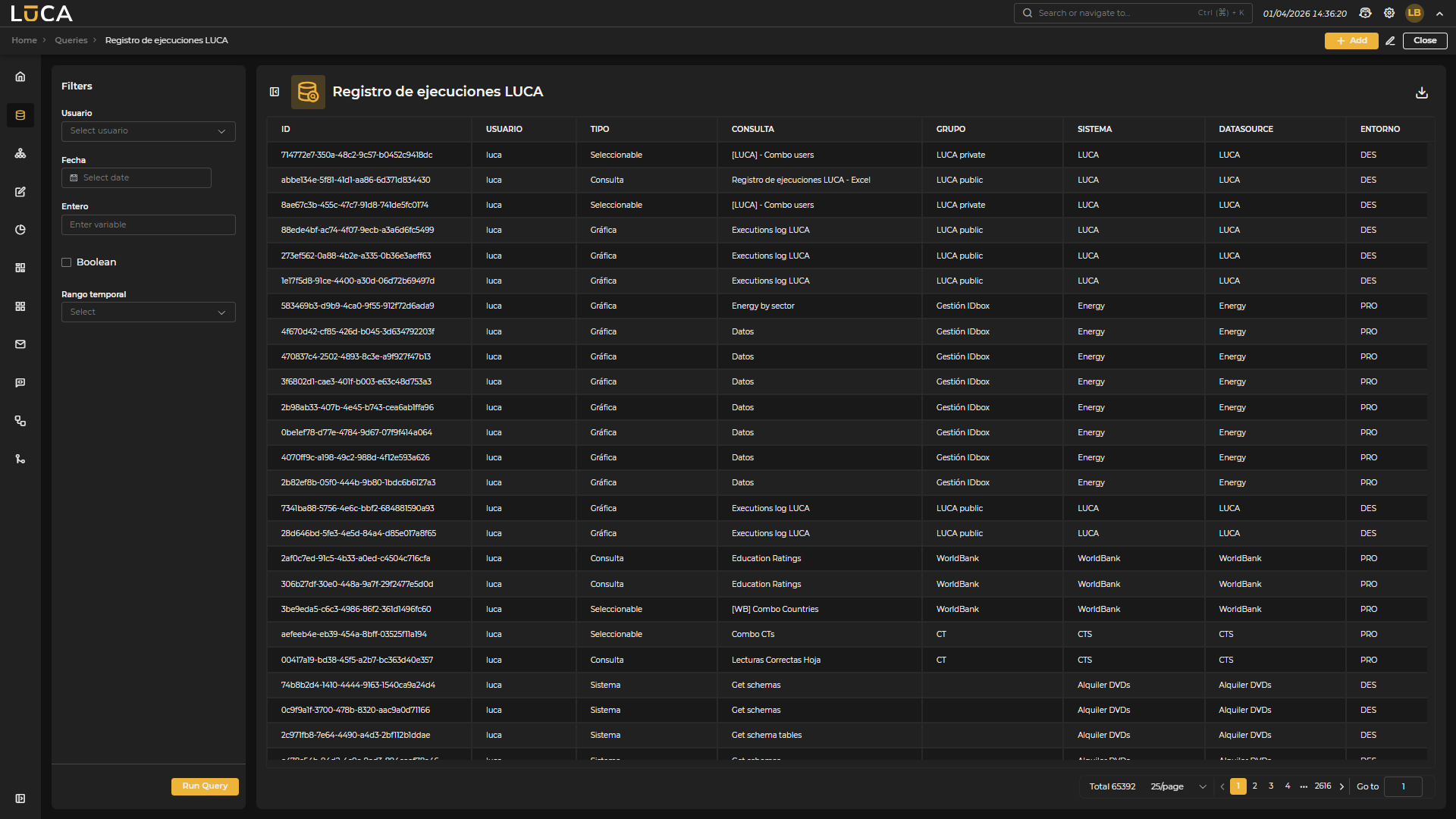
Task: Open the mail icon in the left sidebar
Action: tap(20, 344)
